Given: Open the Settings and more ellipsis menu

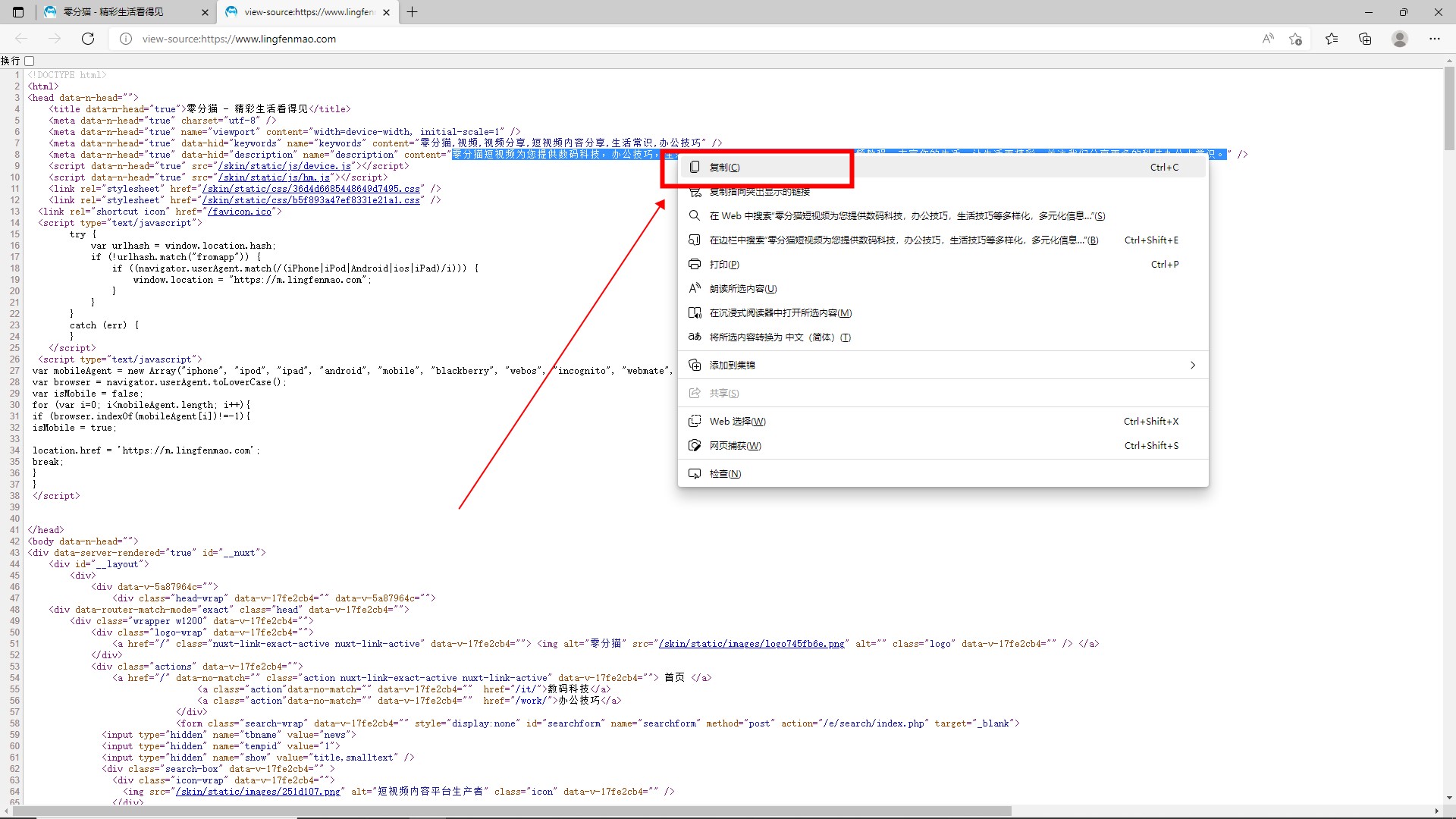Looking at the screenshot, I should [1434, 39].
